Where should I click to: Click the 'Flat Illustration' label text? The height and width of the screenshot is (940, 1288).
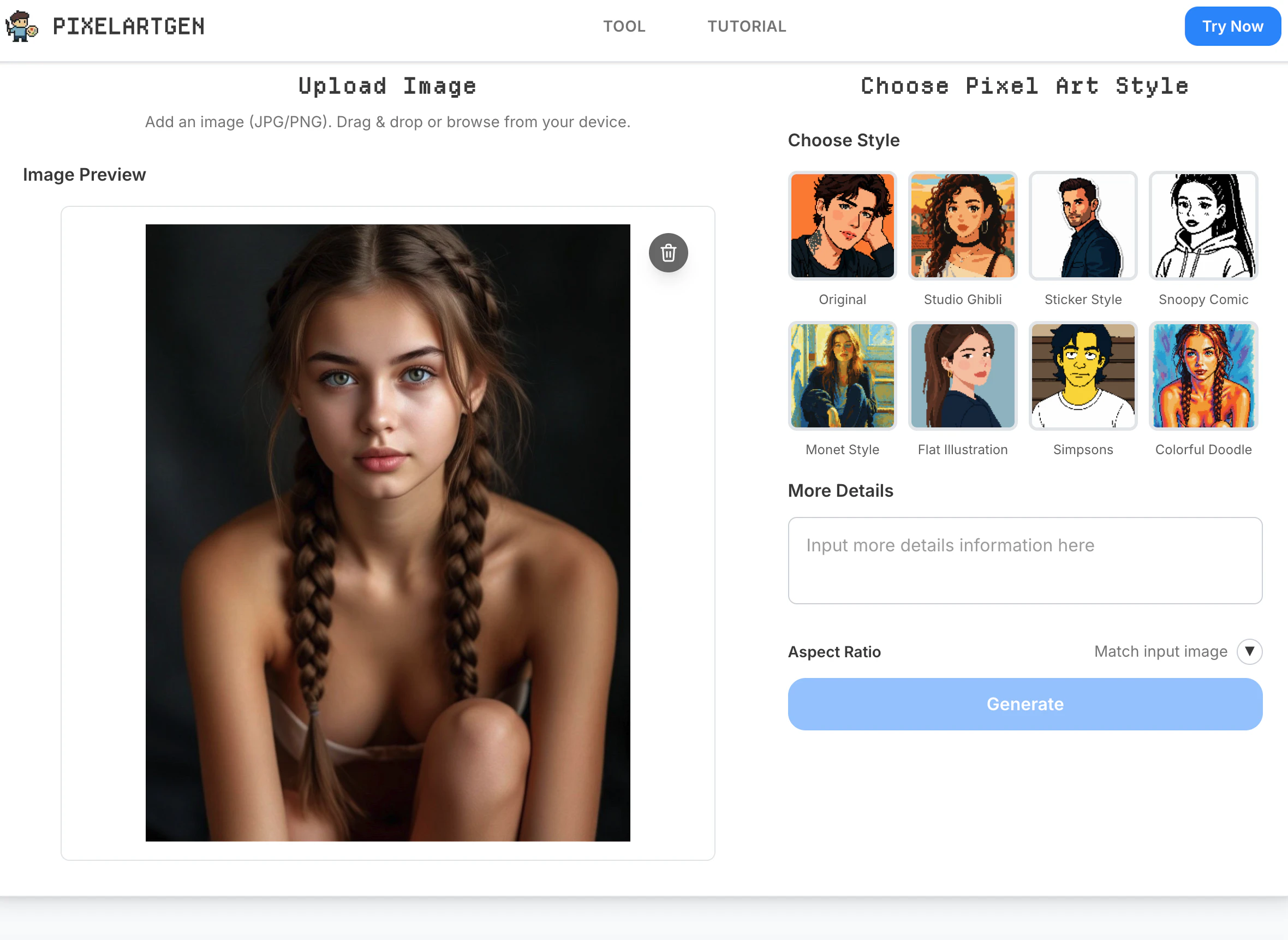[x=963, y=449]
